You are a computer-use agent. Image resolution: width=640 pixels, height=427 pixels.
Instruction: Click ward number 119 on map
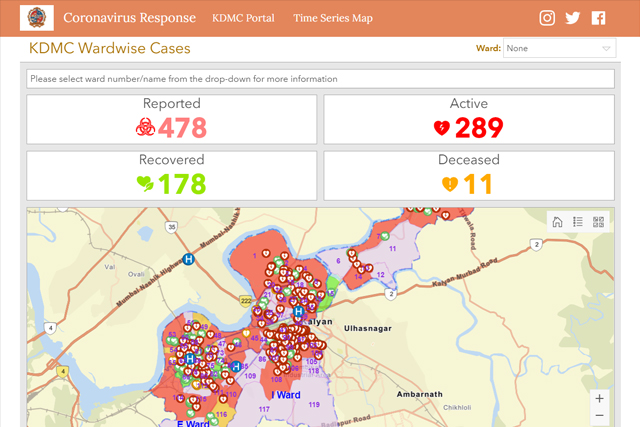314,405
